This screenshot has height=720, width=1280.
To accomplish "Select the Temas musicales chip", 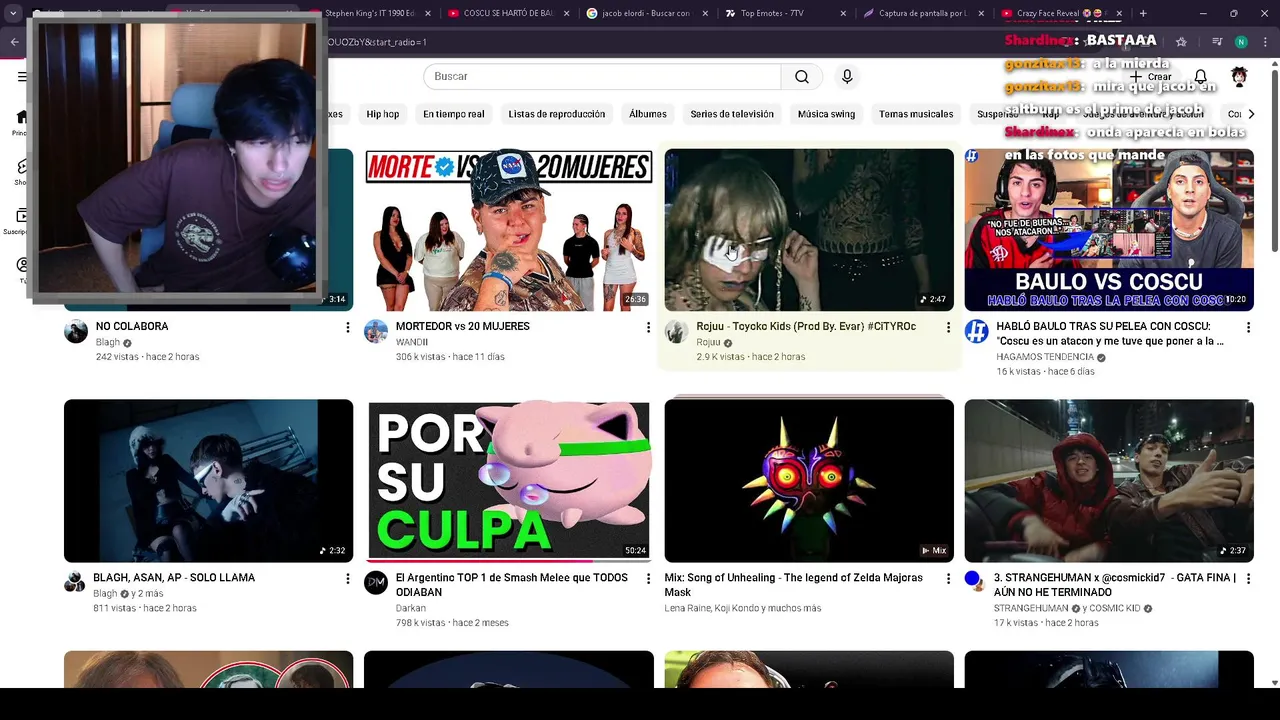I will pos(916,114).
